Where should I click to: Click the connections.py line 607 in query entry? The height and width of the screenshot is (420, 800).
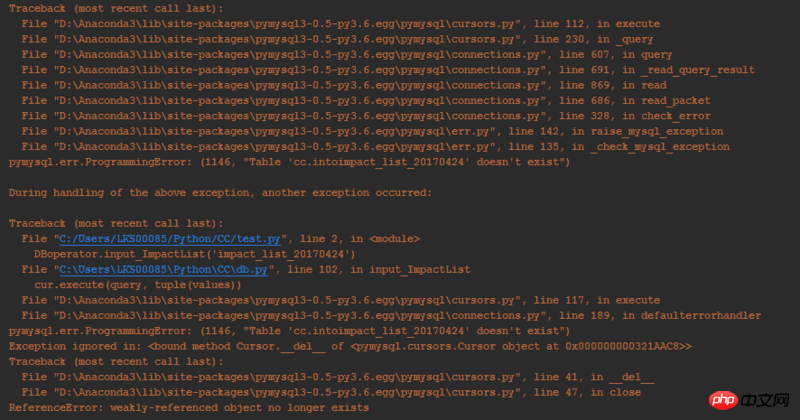pos(347,55)
